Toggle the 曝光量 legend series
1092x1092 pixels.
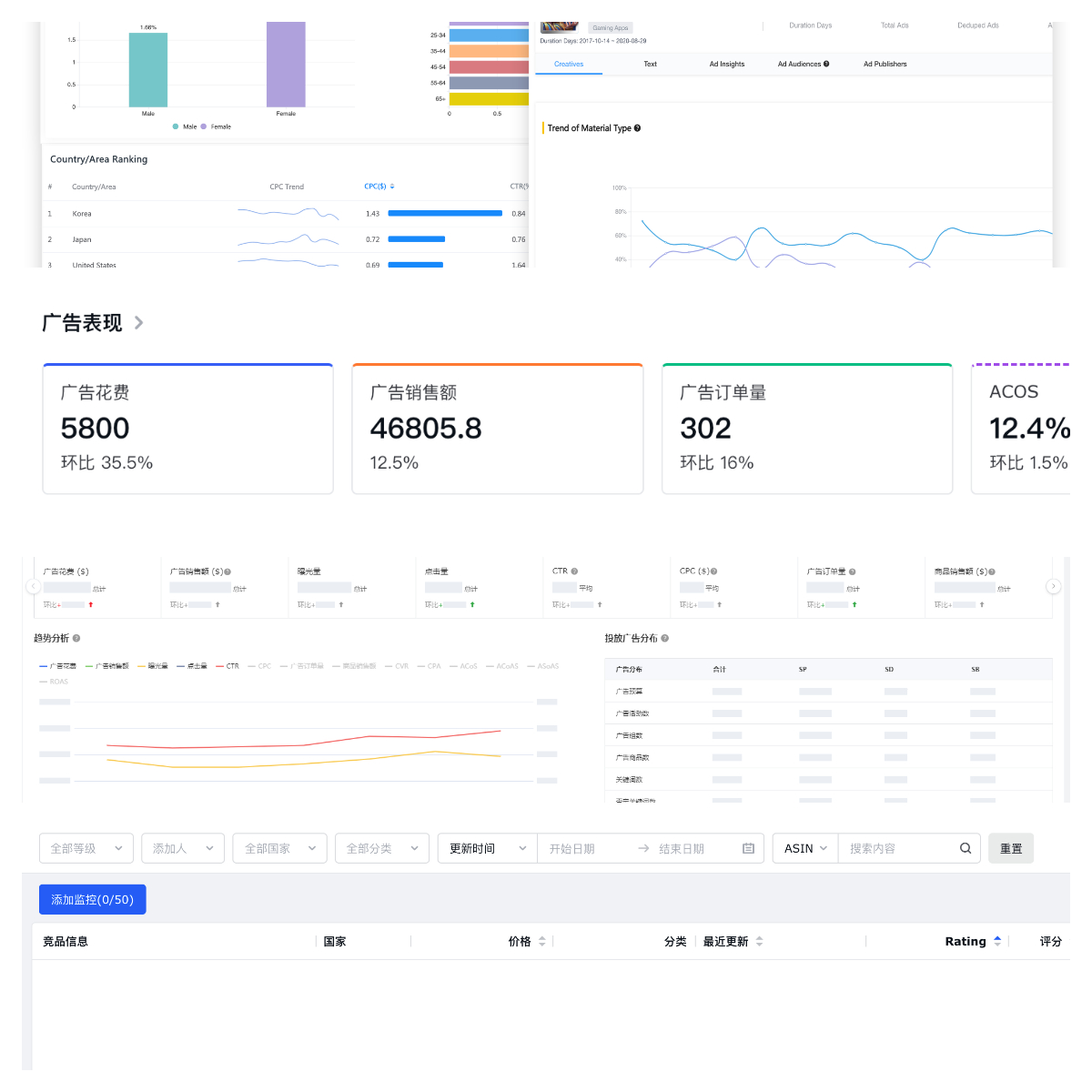[153, 666]
